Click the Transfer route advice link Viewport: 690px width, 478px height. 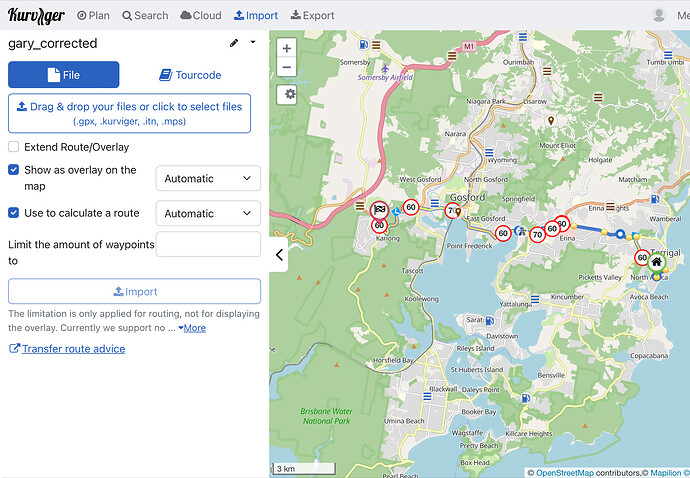73,349
